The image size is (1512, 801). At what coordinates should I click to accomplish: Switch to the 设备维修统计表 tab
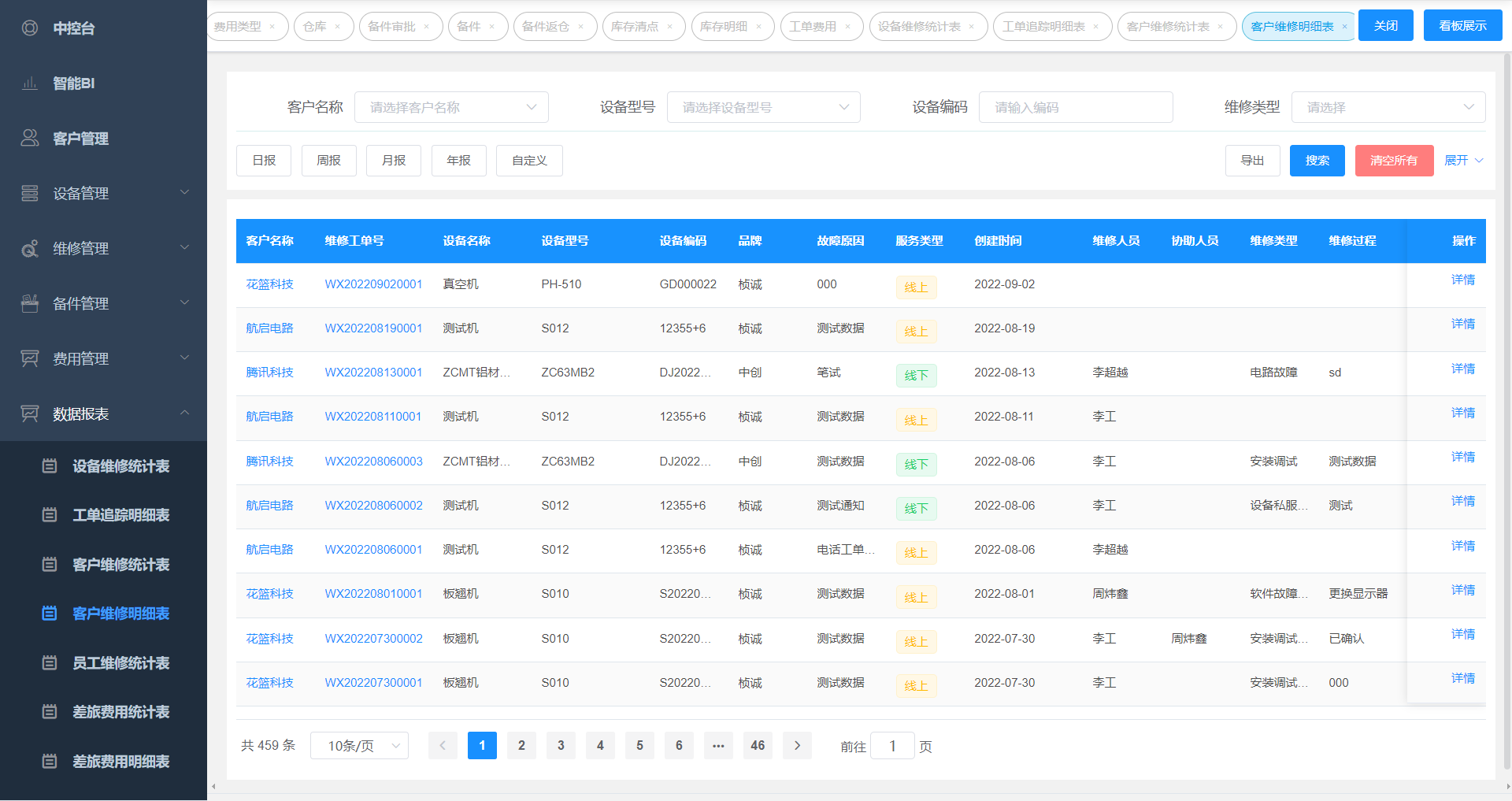point(919,27)
